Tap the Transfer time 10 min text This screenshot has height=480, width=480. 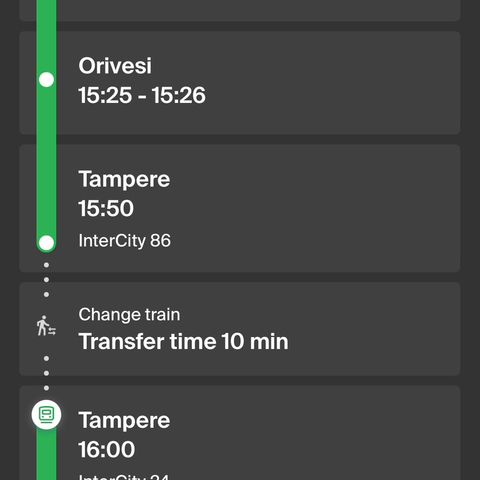tap(184, 342)
